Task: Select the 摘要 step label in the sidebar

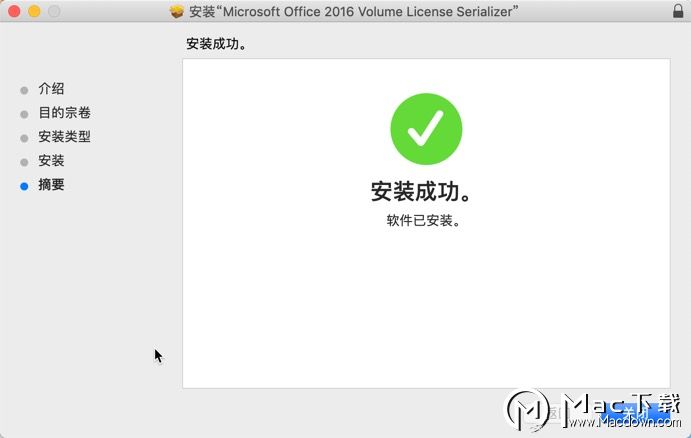Action: point(51,184)
